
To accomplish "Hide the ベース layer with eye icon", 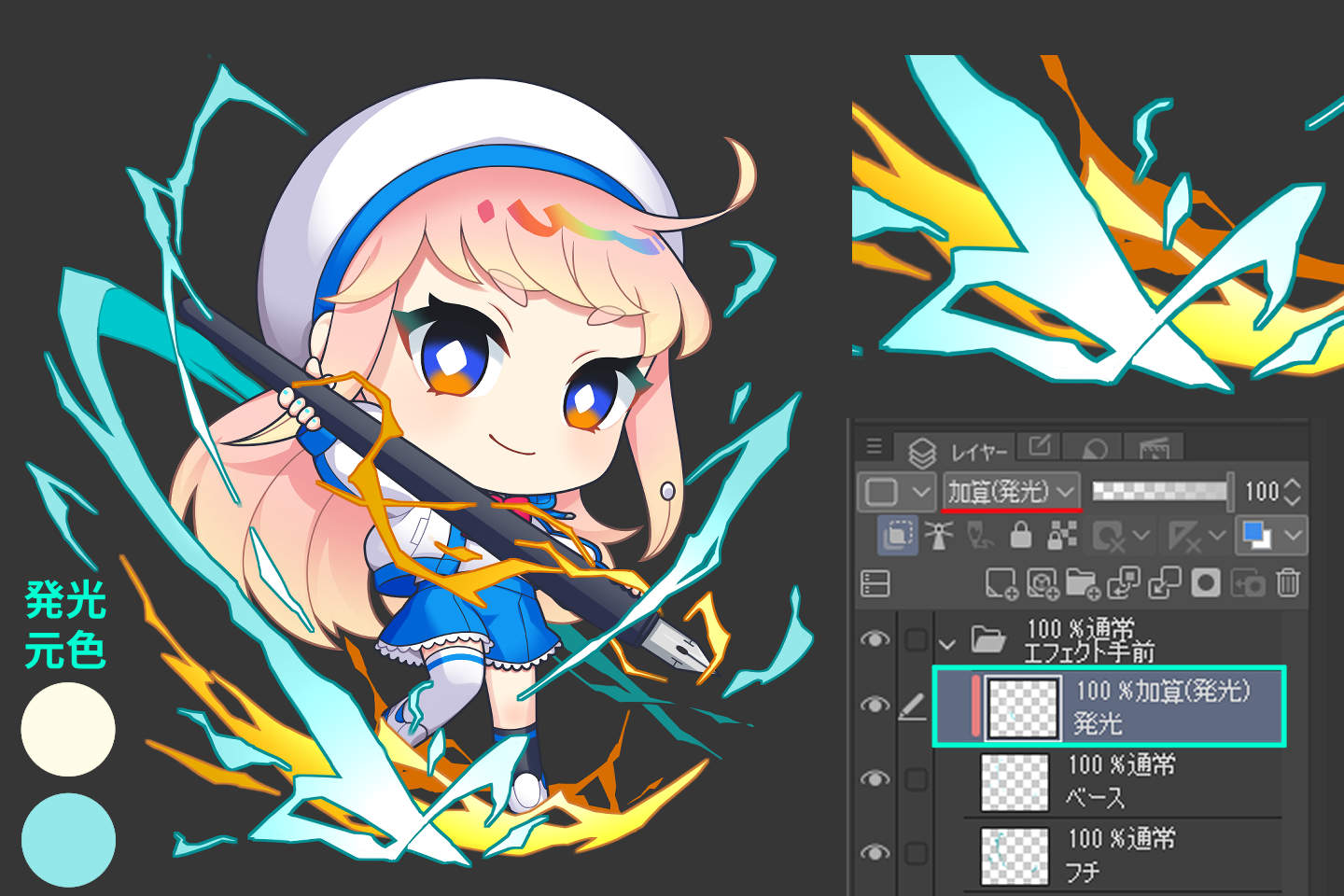I will click(875, 779).
